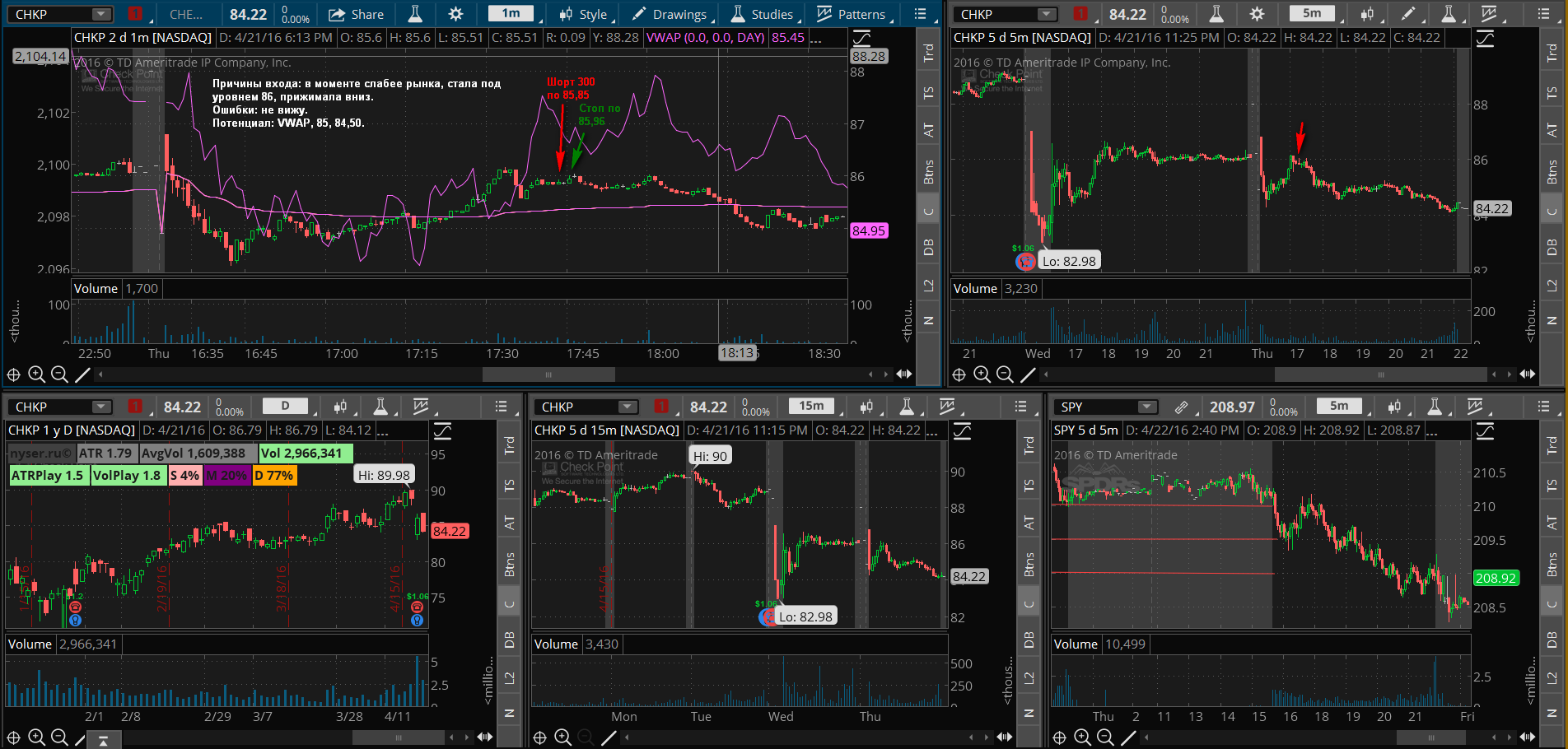The width and height of the screenshot is (1568, 749).
Task: Open candlestick style icon in daily chart
Action: click(x=340, y=407)
